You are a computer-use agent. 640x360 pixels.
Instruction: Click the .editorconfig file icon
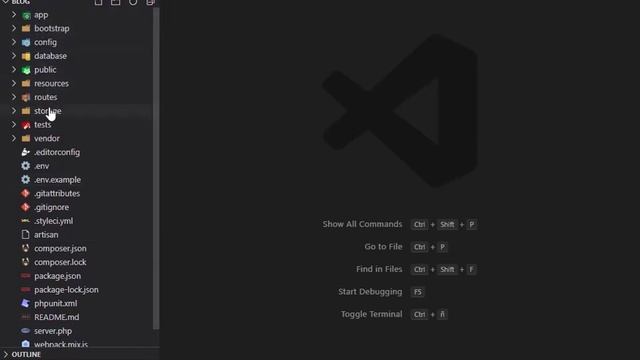click(x=25, y=152)
